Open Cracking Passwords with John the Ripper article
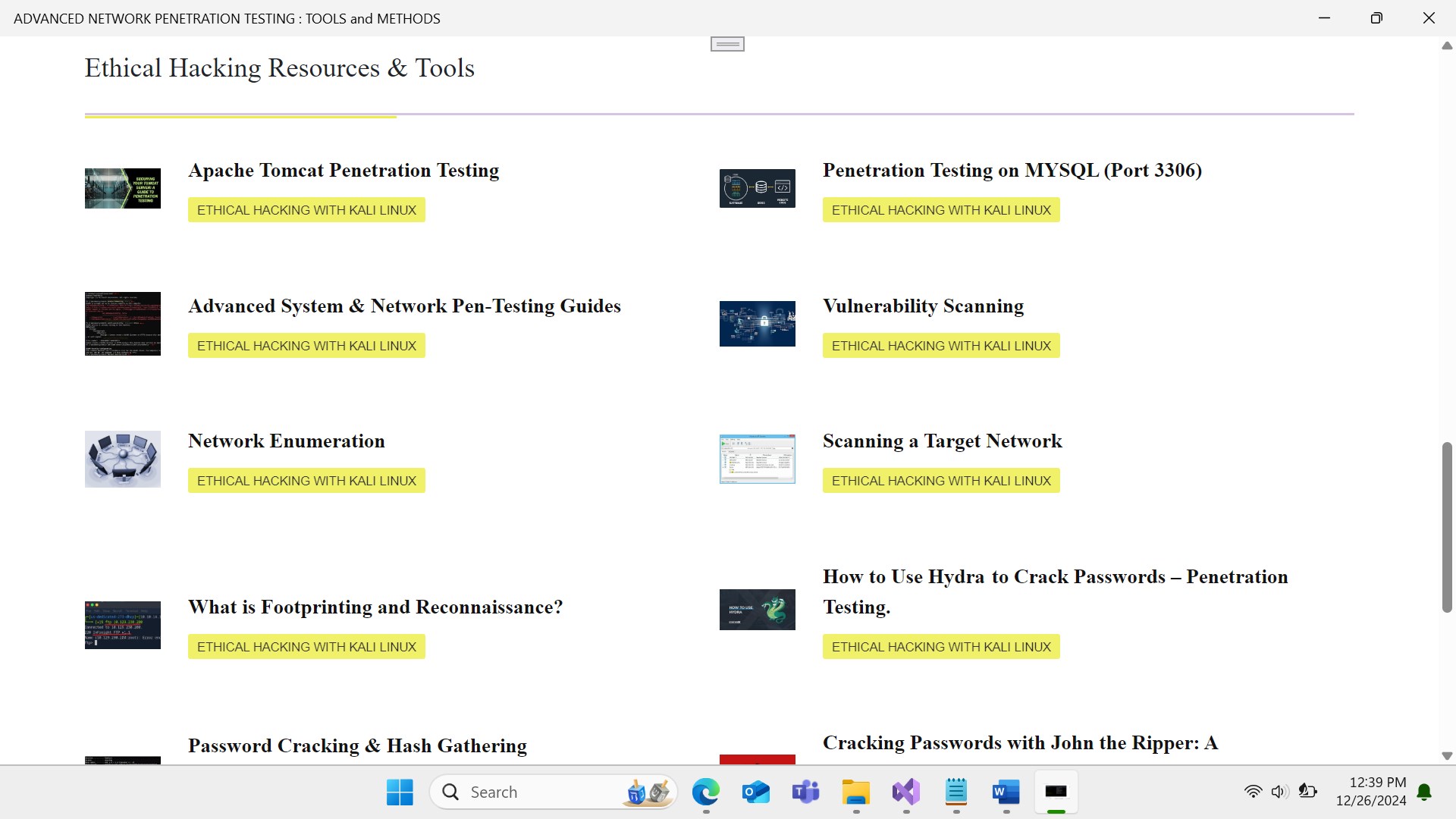The image size is (1456, 819). (1021, 743)
